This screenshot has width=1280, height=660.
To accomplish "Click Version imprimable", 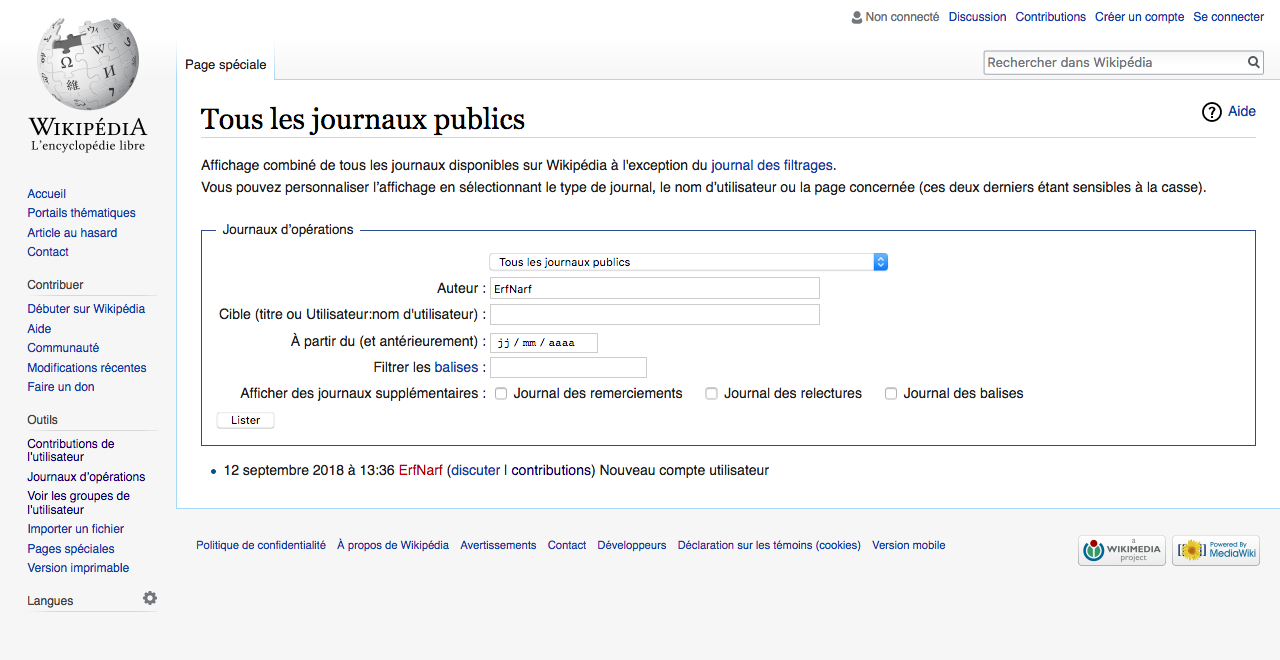I will coord(78,568).
